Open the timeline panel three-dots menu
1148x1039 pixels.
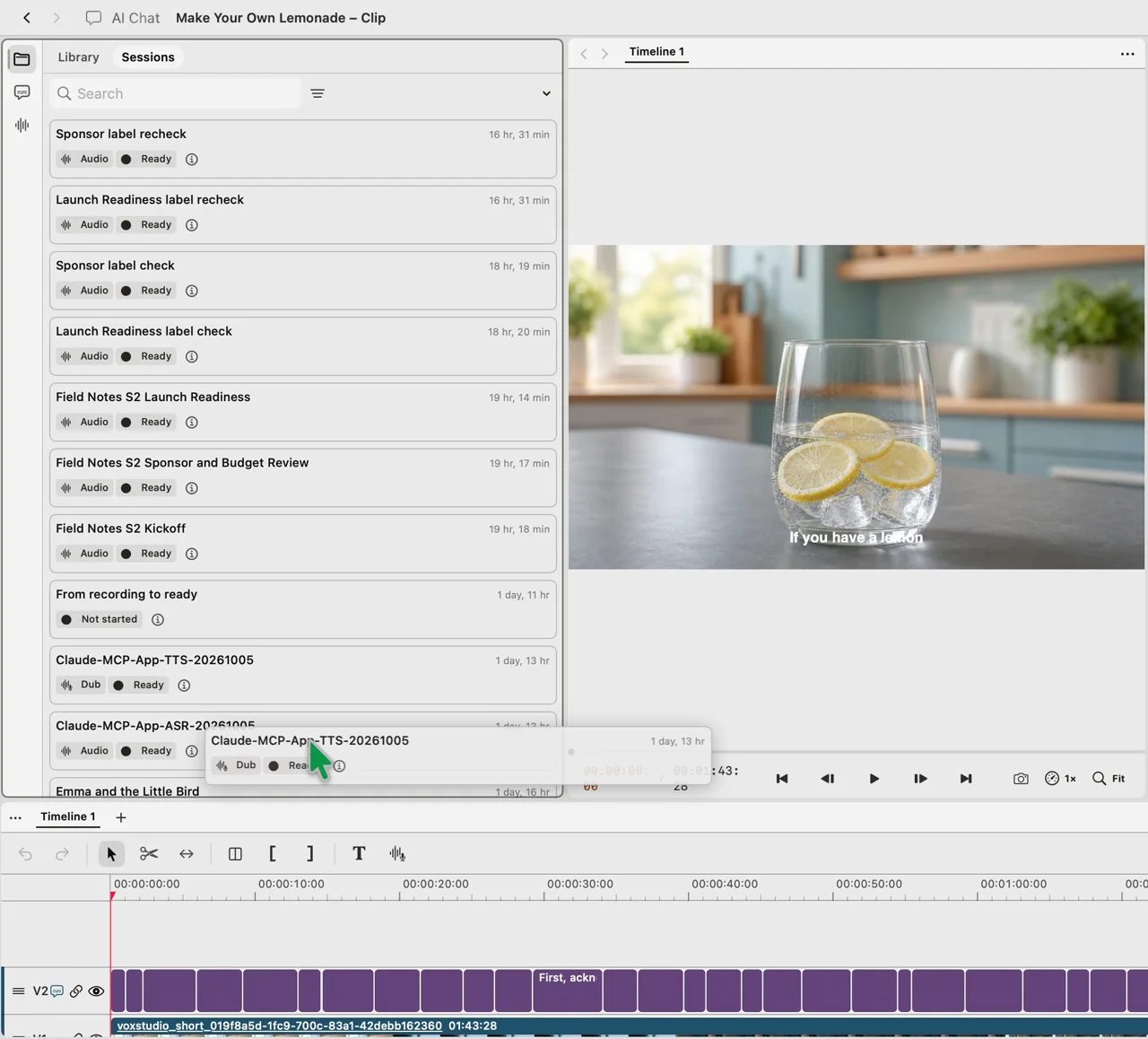(x=15, y=817)
